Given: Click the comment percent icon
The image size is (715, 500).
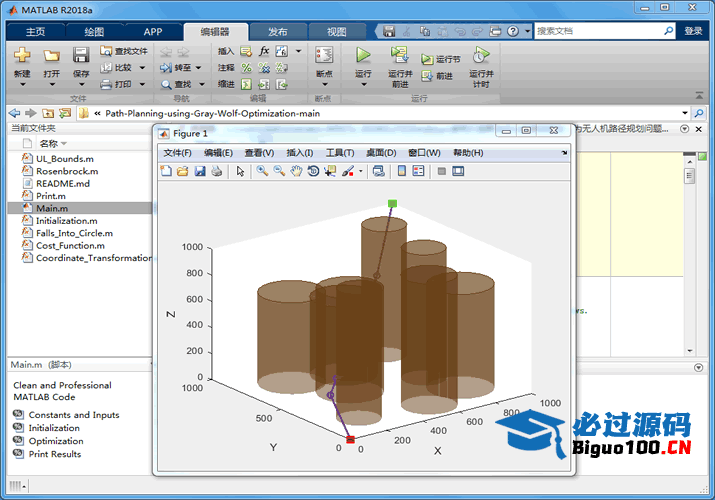Looking at the screenshot, I should [x=246, y=67].
